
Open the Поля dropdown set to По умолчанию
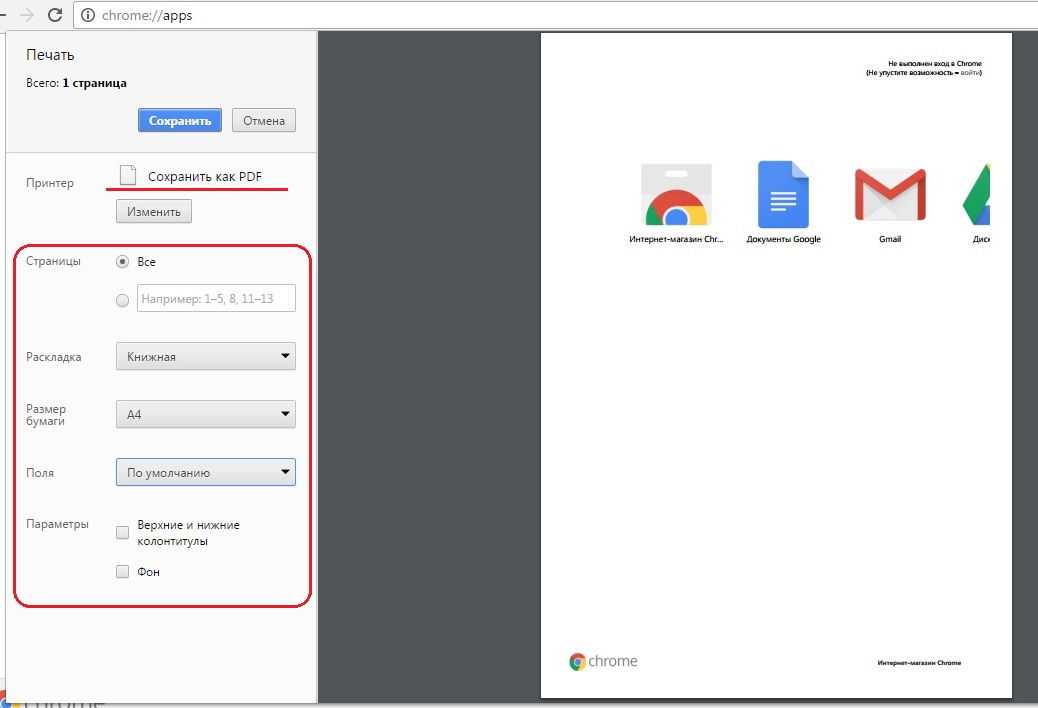[x=206, y=472]
